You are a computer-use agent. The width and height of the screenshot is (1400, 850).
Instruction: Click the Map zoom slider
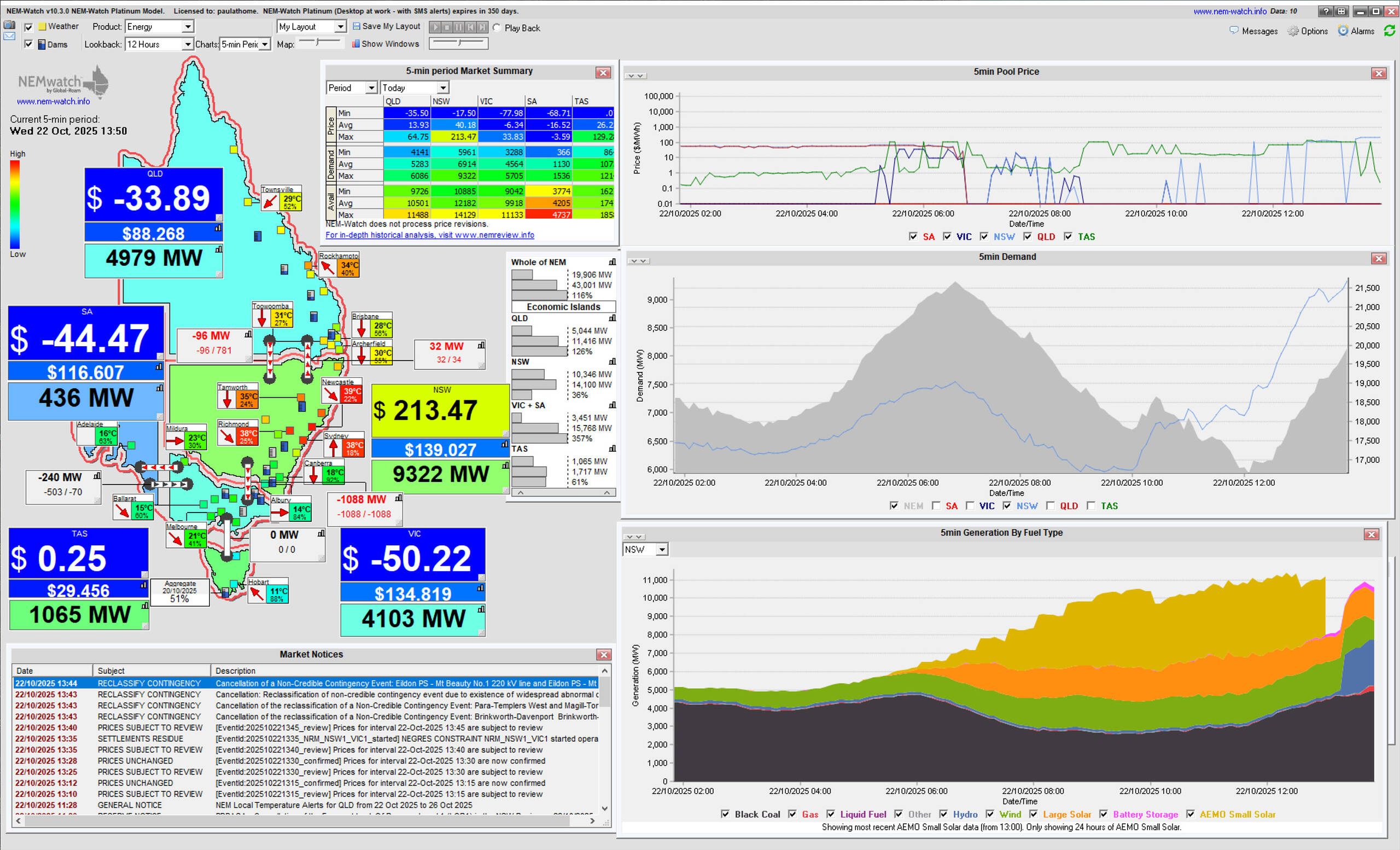319,42
